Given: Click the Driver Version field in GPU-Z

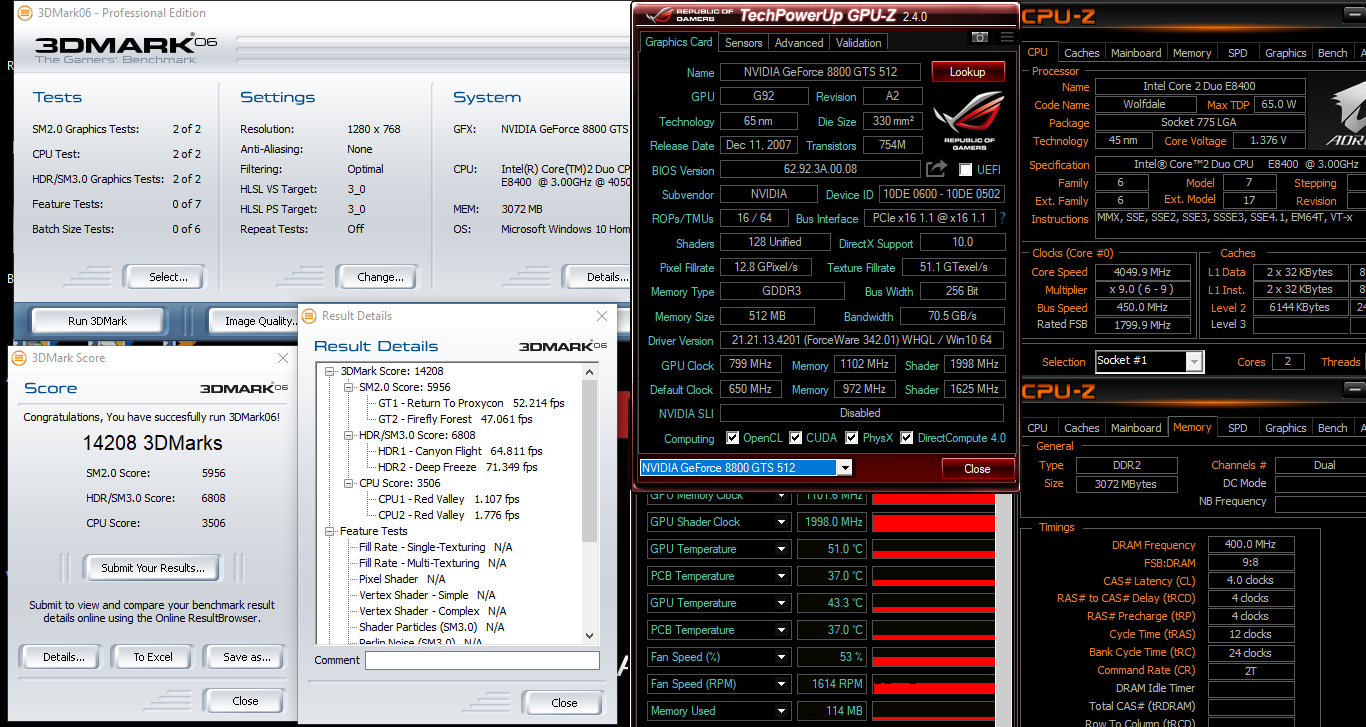Looking at the screenshot, I should [x=862, y=340].
